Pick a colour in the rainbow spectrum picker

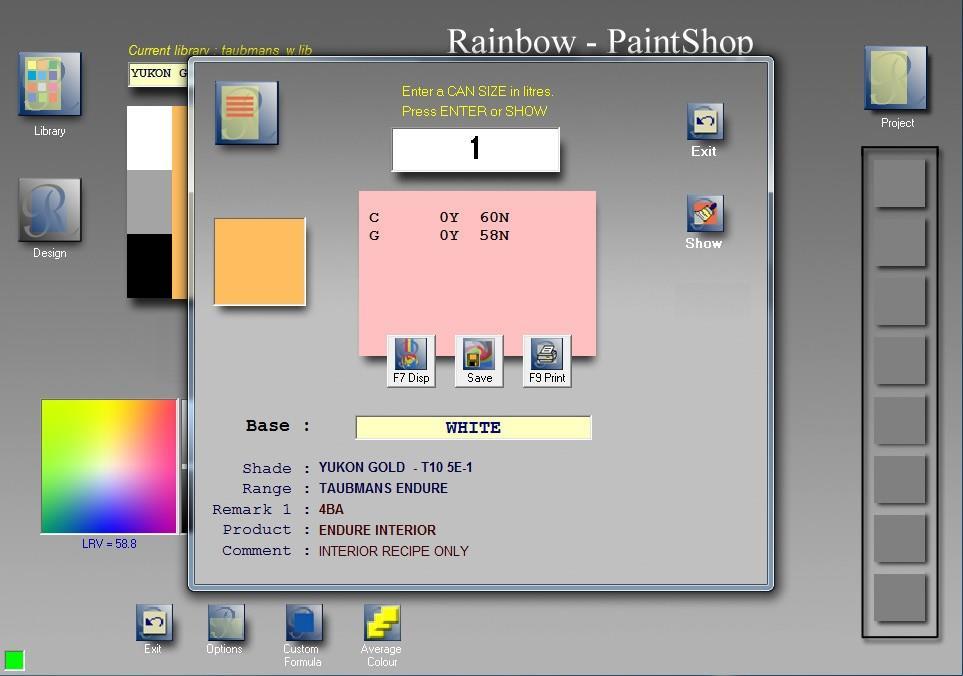tap(109, 467)
